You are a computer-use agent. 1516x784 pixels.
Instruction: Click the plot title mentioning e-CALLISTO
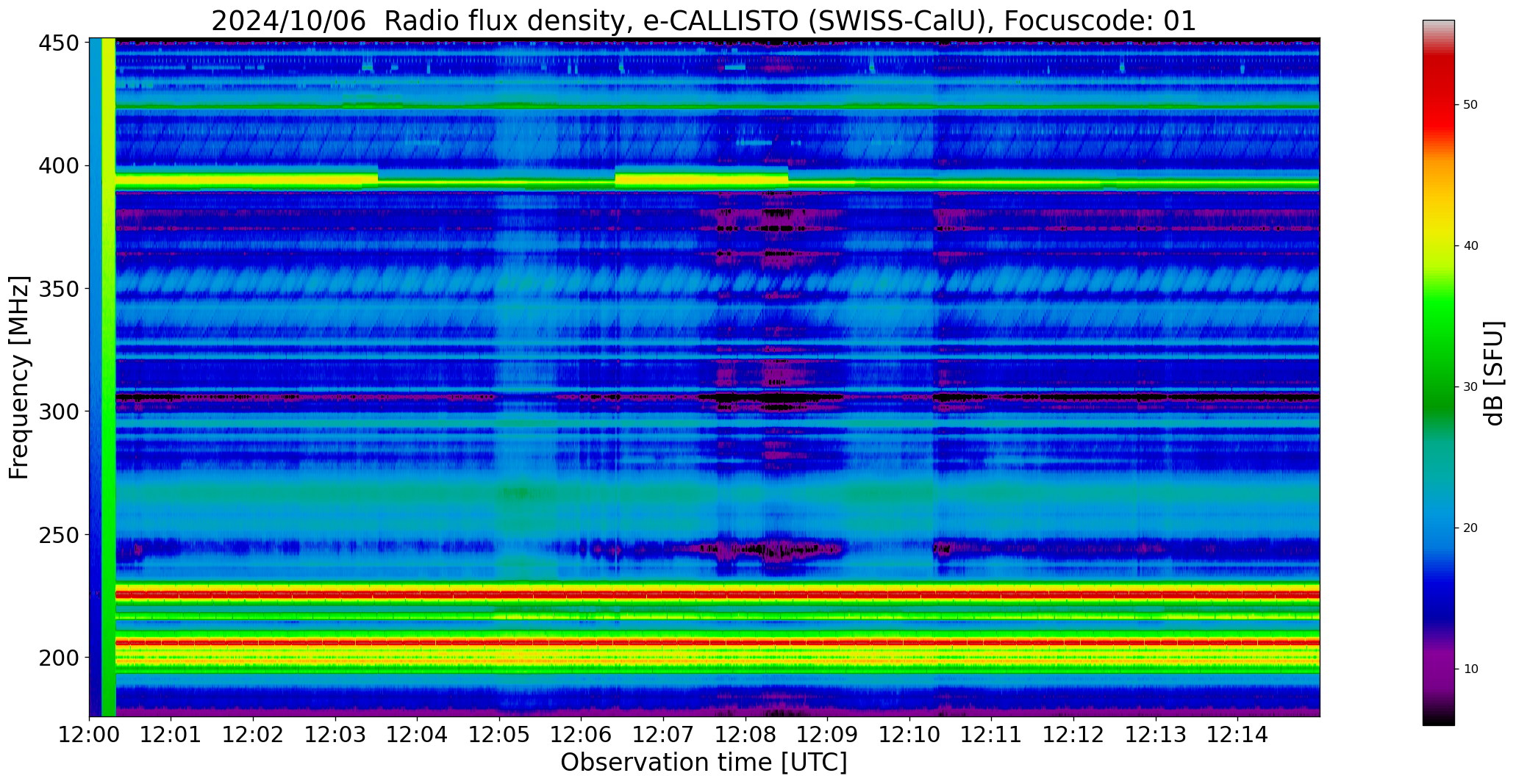tap(704, 21)
